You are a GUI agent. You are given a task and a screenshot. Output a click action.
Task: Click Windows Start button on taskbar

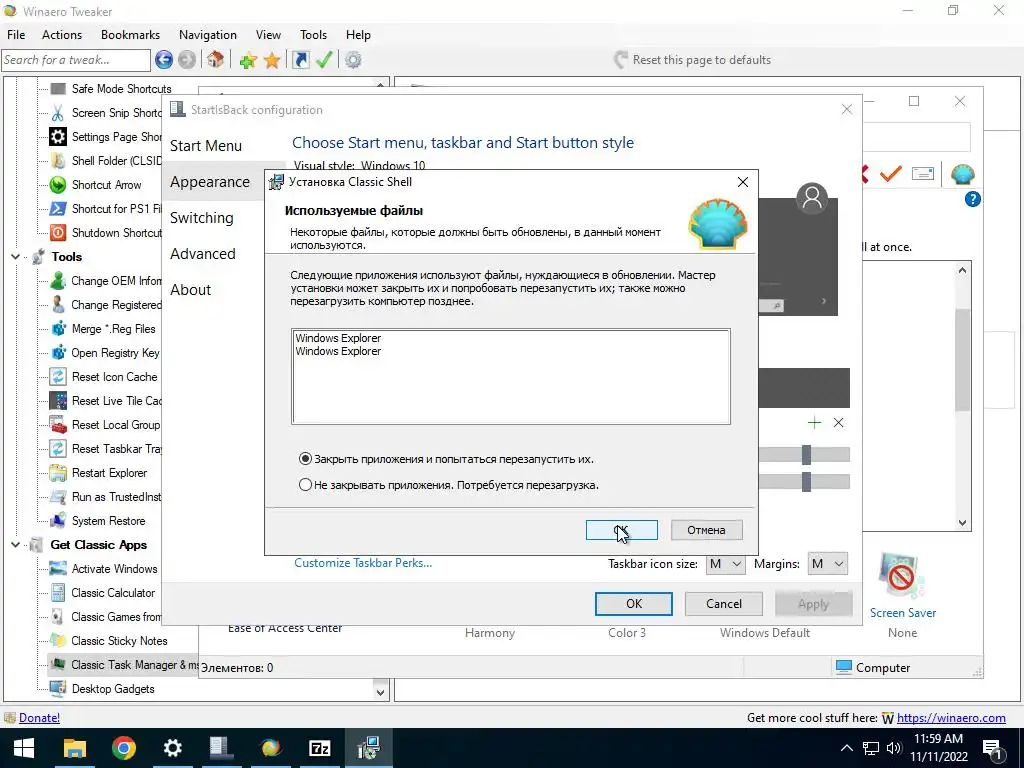pyautogui.click(x=24, y=748)
